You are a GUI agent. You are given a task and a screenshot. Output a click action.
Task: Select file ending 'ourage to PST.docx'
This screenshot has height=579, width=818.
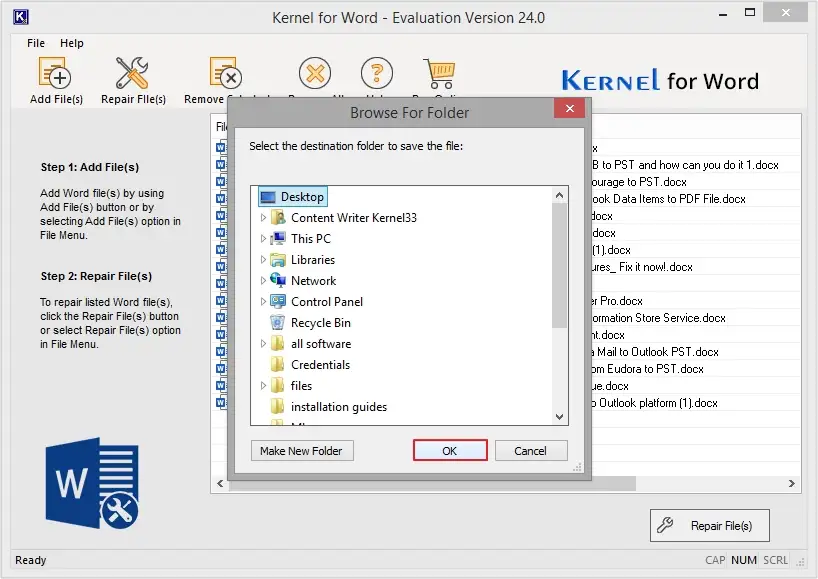point(639,182)
